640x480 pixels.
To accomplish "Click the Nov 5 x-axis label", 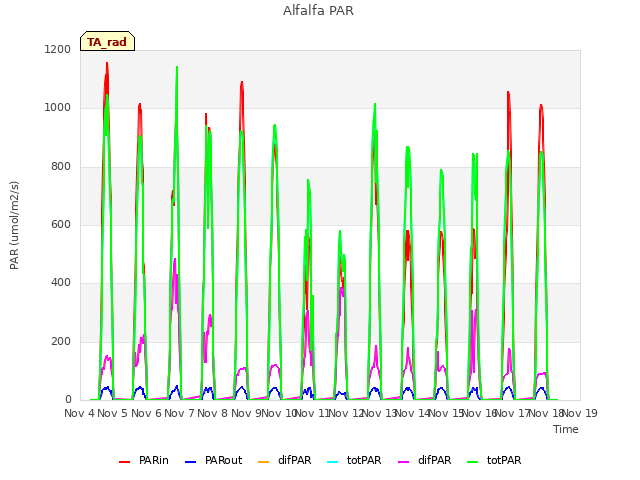I will click(113, 413).
